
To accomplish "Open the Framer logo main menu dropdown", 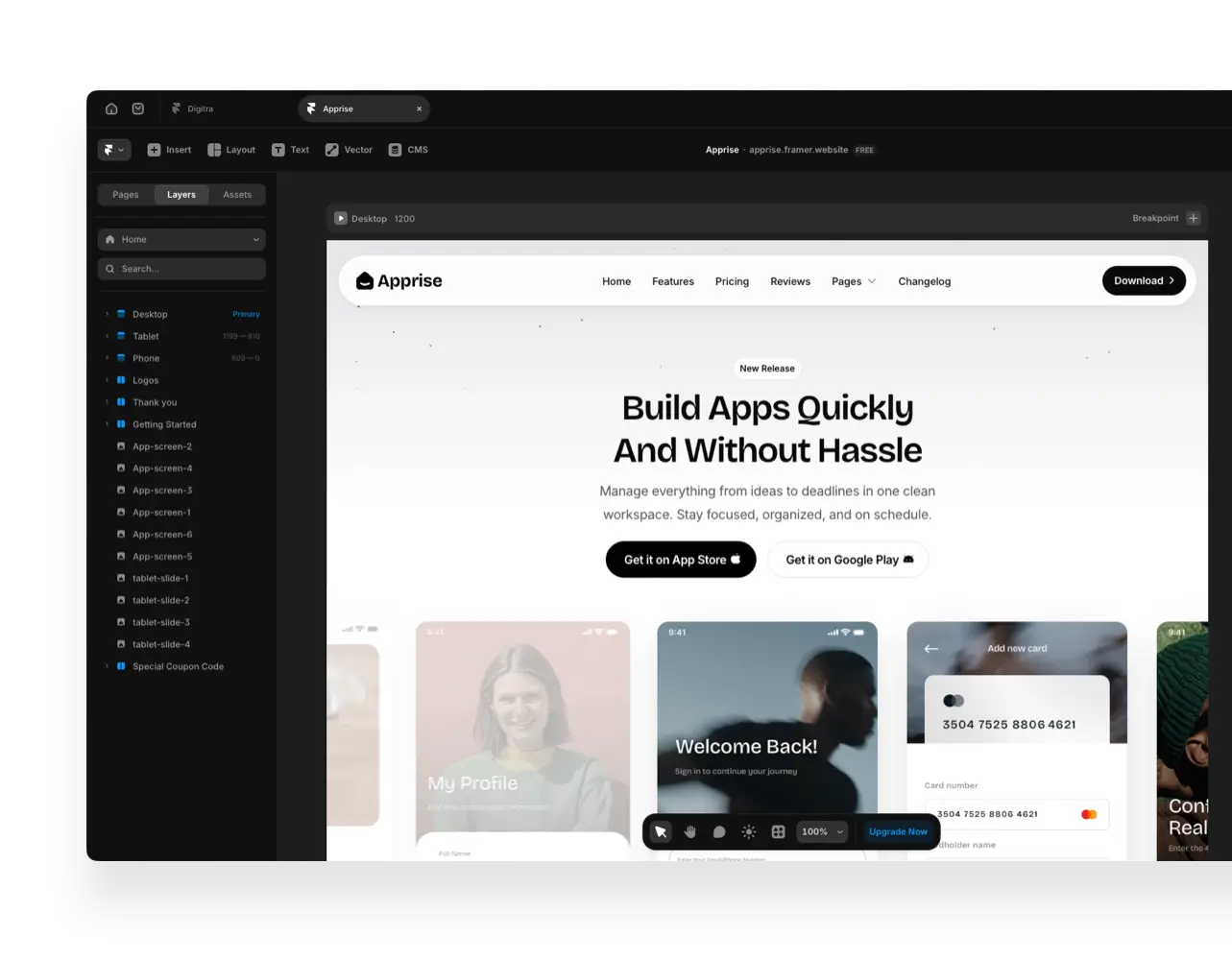I will (114, 150).
